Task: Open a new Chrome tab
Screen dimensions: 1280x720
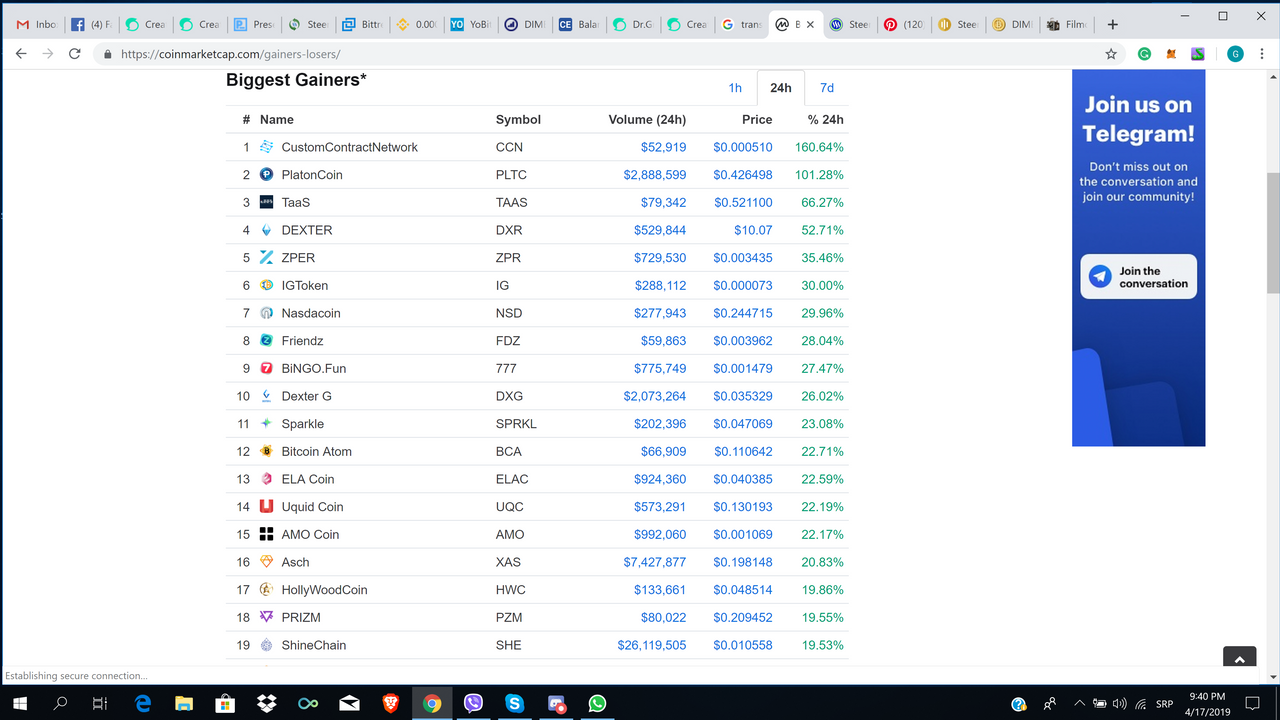Action: point(1113,24)
